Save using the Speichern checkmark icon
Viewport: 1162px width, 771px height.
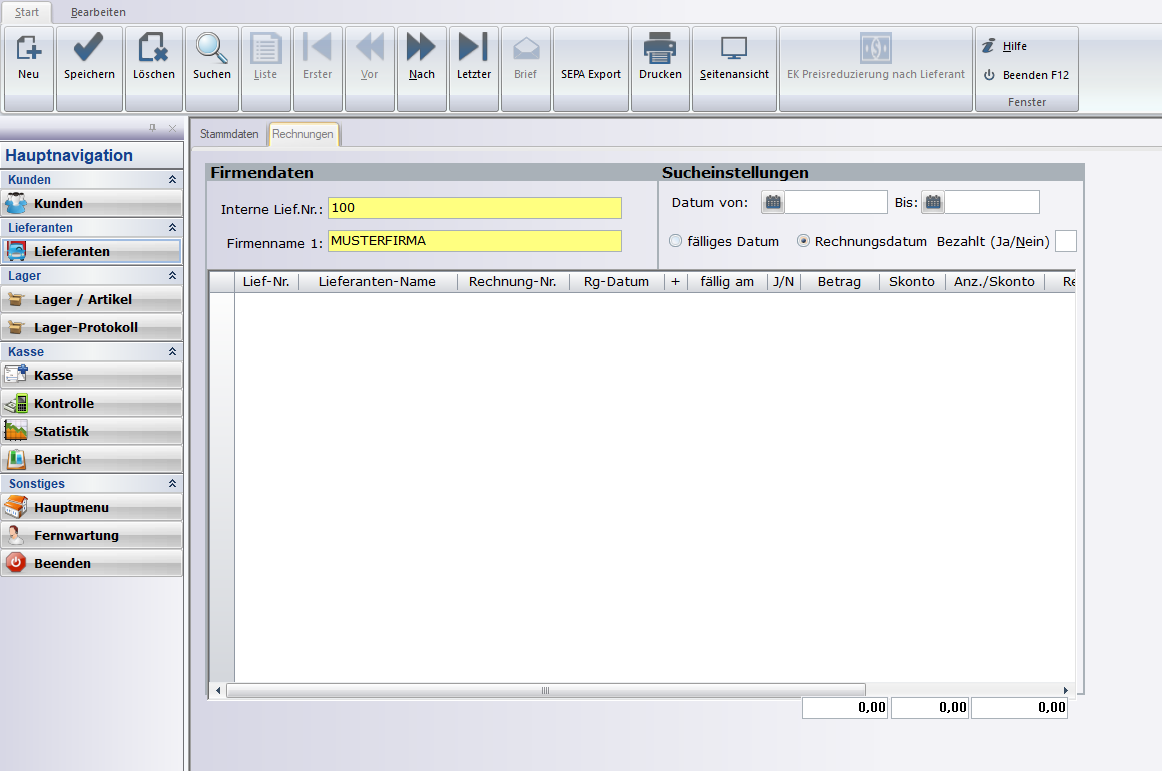(x=89, y=48)
